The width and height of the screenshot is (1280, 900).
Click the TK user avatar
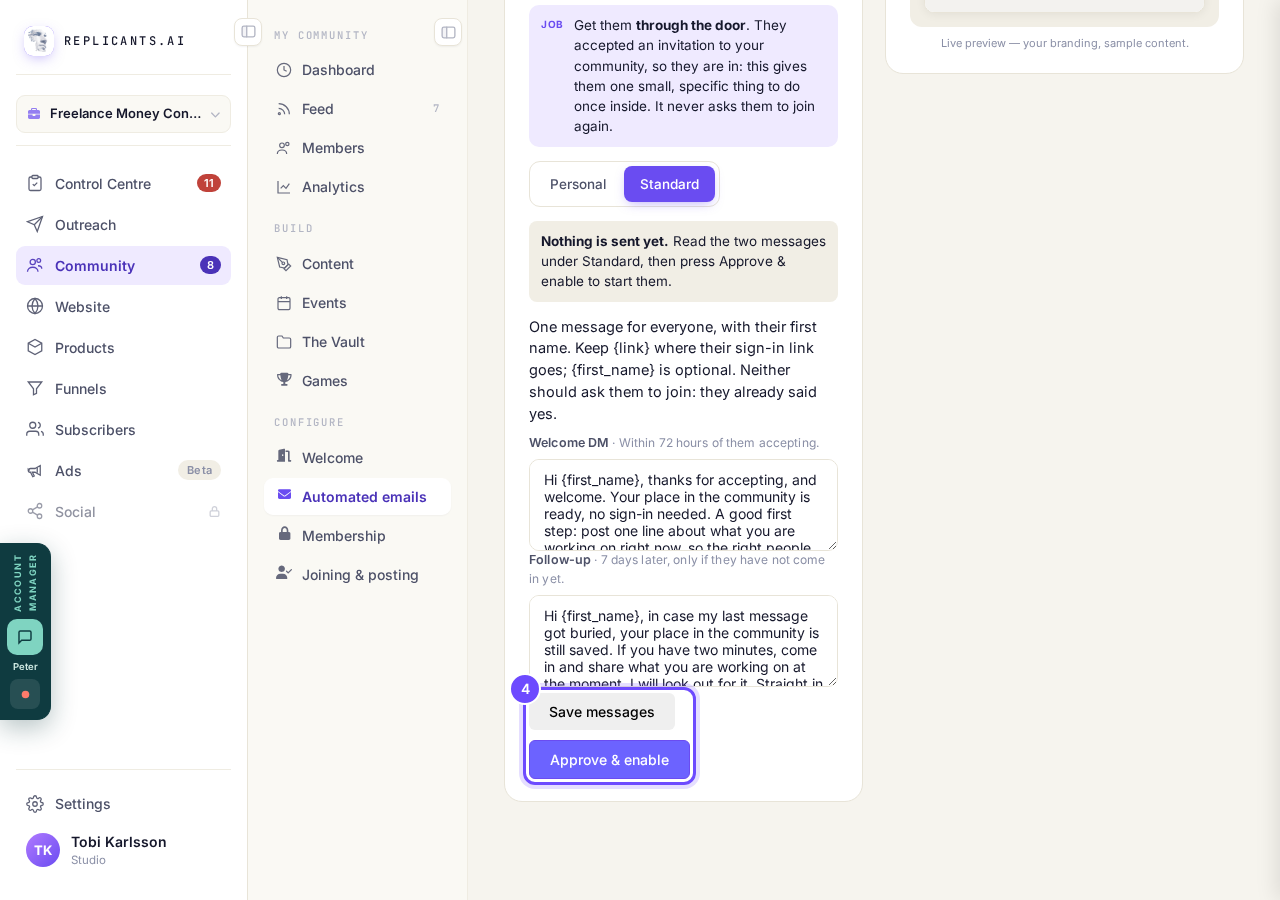pos(43,850)
